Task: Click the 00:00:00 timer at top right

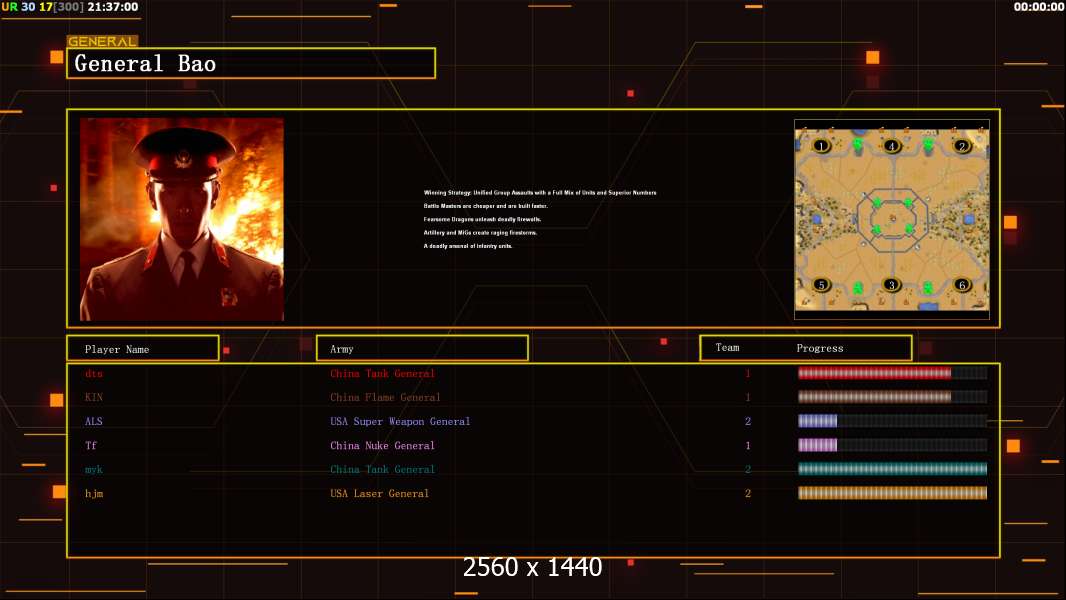Action: (x=1039, y=7)
